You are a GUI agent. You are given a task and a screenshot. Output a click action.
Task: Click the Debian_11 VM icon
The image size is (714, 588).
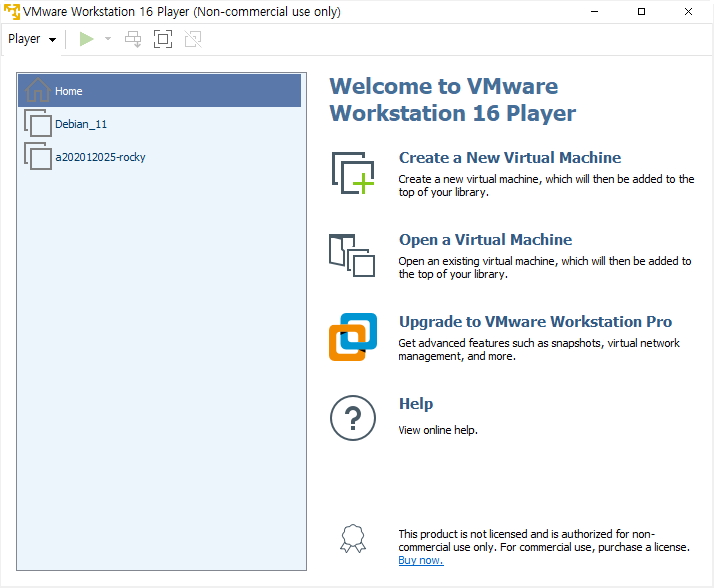(38, 123)
